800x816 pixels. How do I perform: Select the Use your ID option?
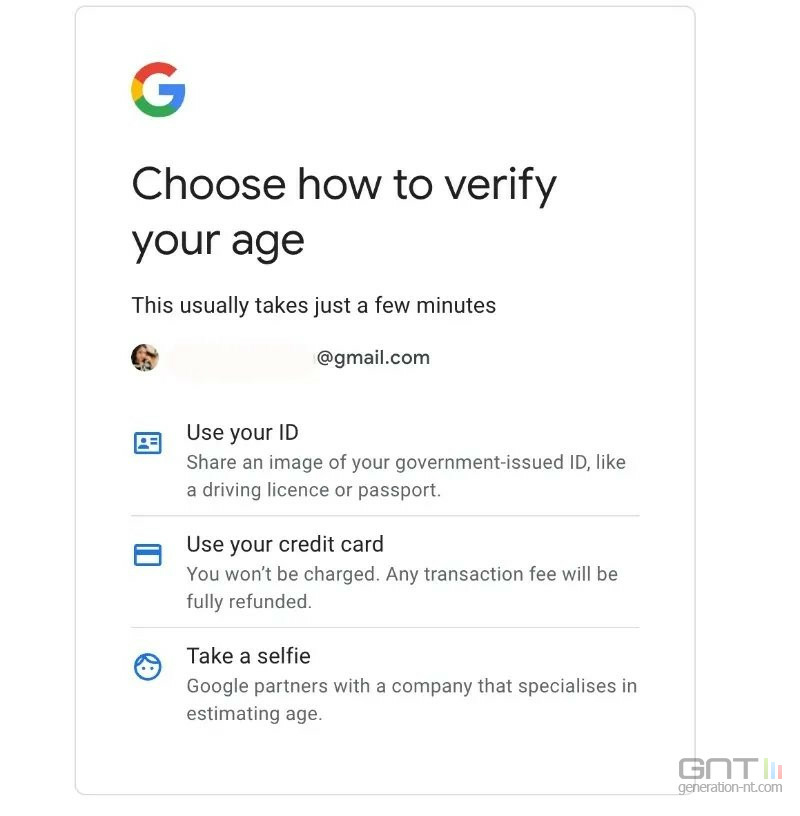pos(243,433)
